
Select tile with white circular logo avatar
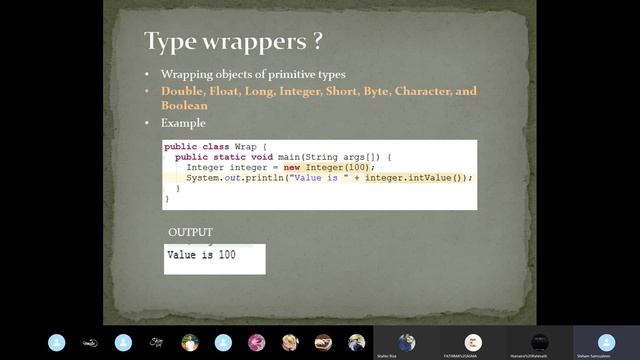click(x=473, y=342)
